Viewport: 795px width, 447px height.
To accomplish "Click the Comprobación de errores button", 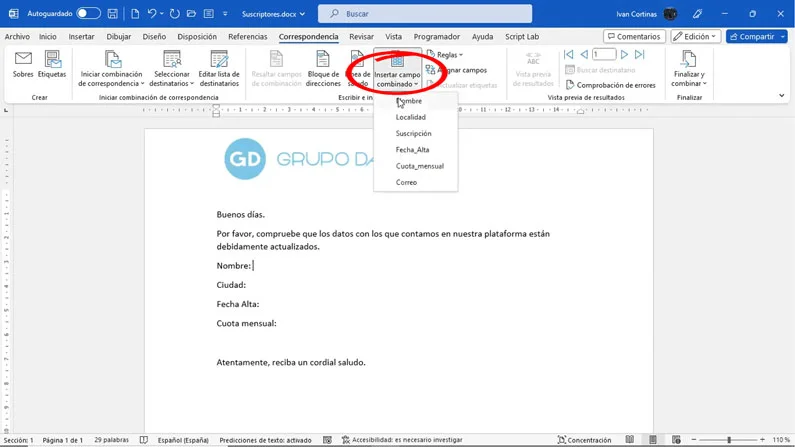I will click(610, 85).
